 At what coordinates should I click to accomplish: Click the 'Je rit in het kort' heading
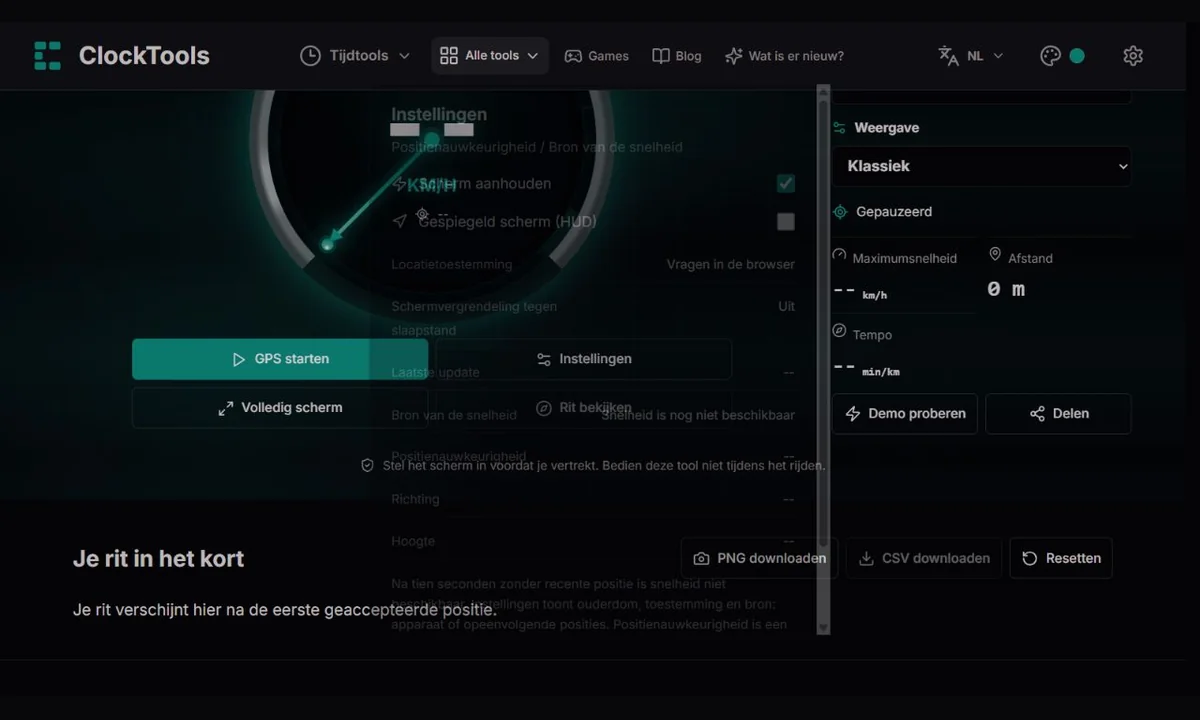(159, 558)
